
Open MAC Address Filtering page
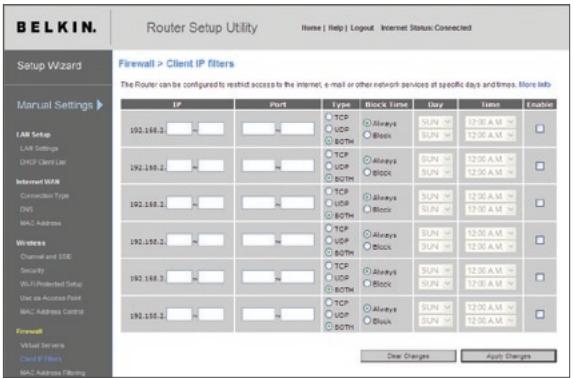[53, 373]
